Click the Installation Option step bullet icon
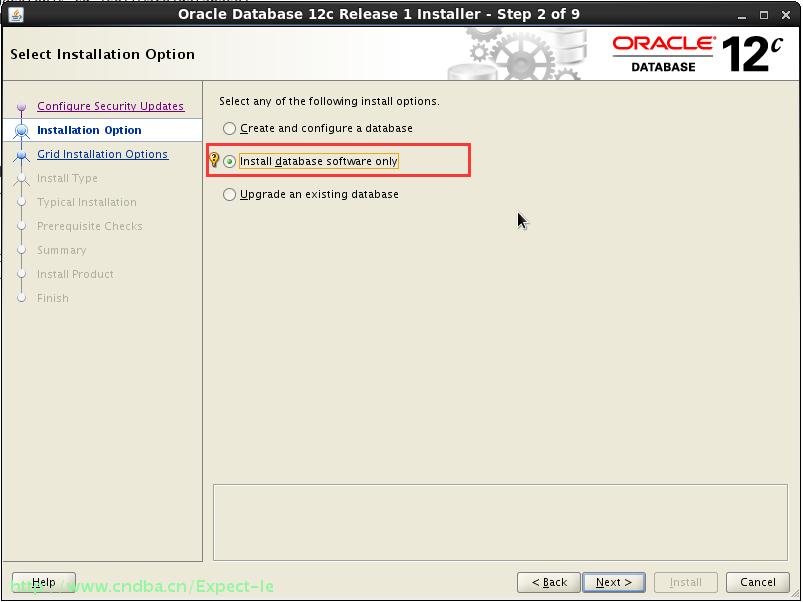This screenshot has height=602, width=803. [22, 131]
